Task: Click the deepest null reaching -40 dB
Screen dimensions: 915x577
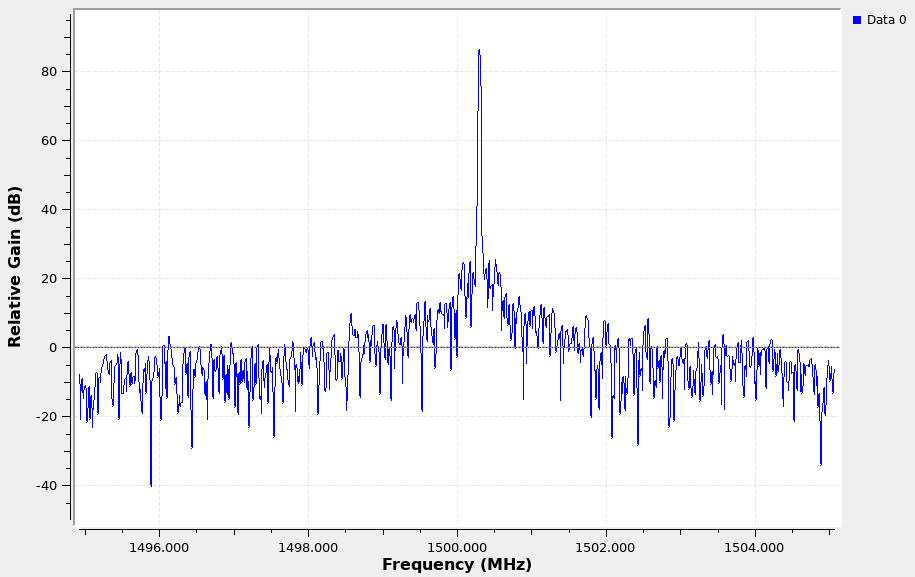Action: [151, 485]
